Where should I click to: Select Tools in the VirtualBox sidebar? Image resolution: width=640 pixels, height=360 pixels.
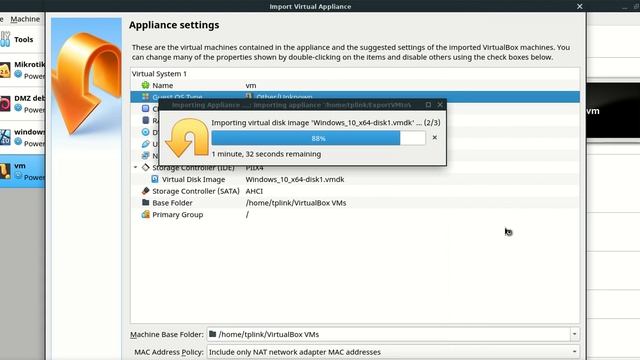(x=22, y=40)
